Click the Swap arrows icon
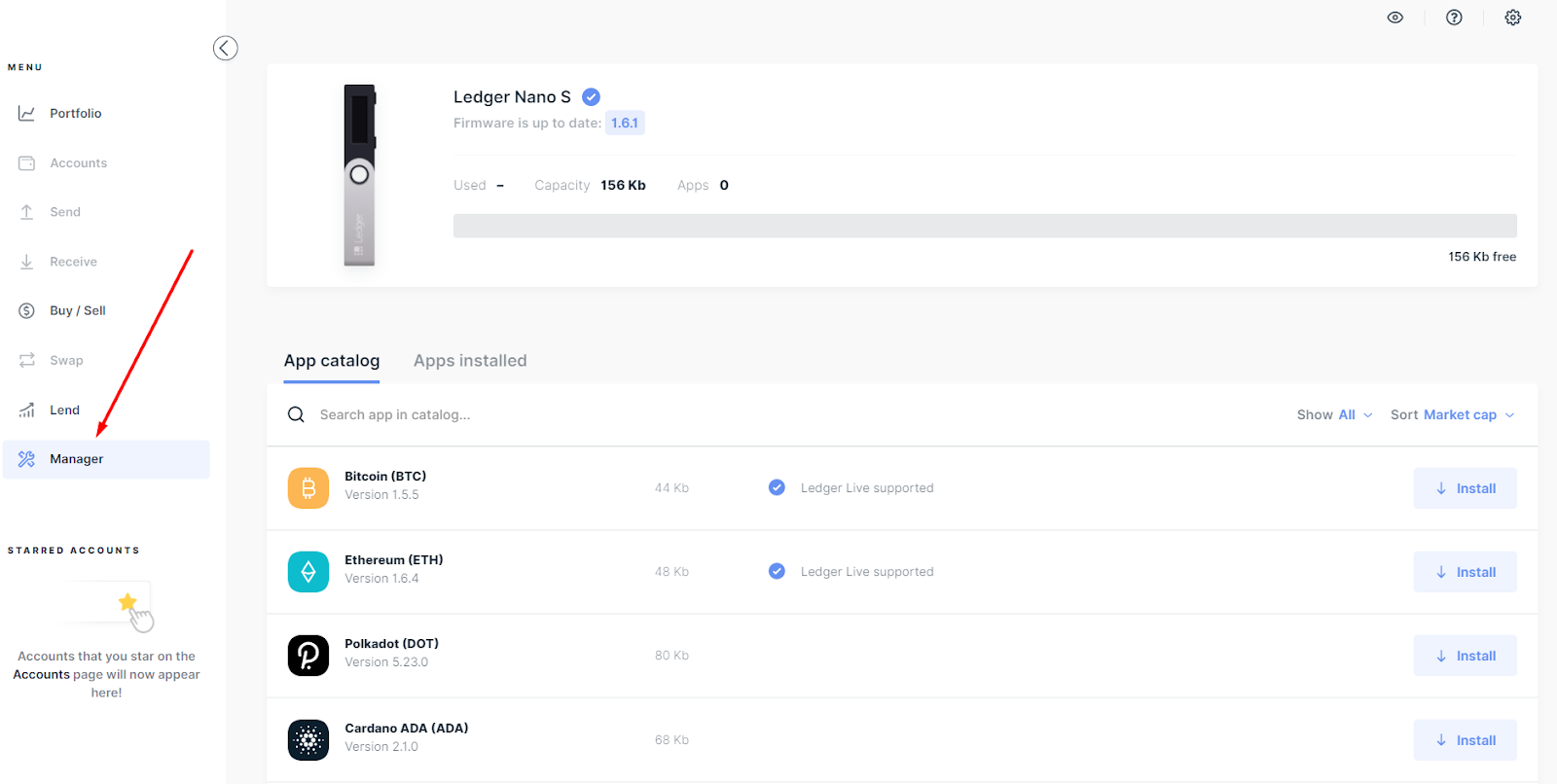 [27, 360]
